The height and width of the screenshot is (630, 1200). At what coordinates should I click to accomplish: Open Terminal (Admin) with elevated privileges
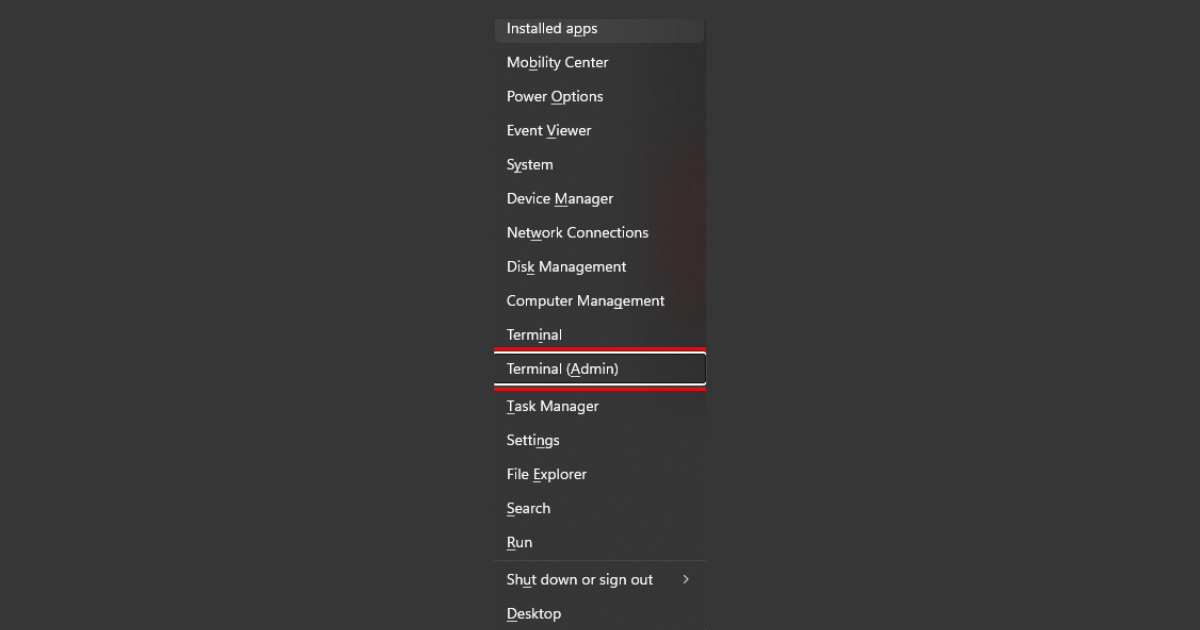563,368
